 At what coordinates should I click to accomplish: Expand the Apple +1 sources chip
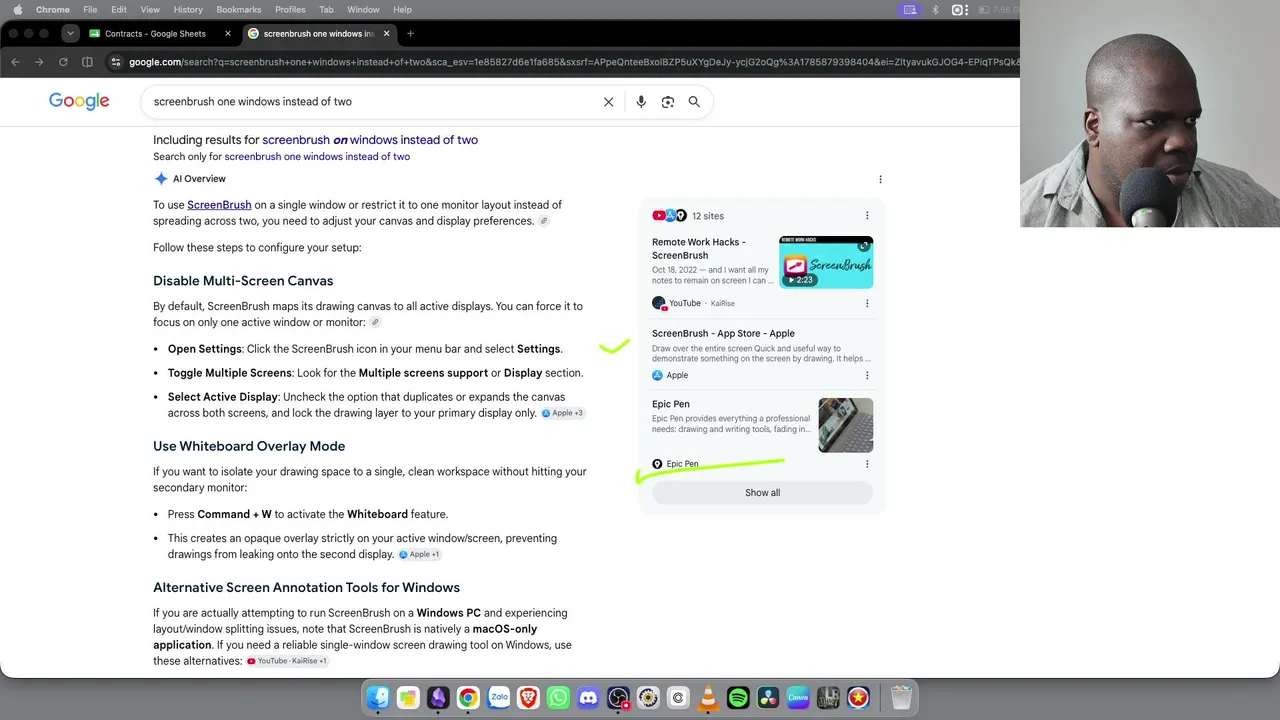(419, 554)
